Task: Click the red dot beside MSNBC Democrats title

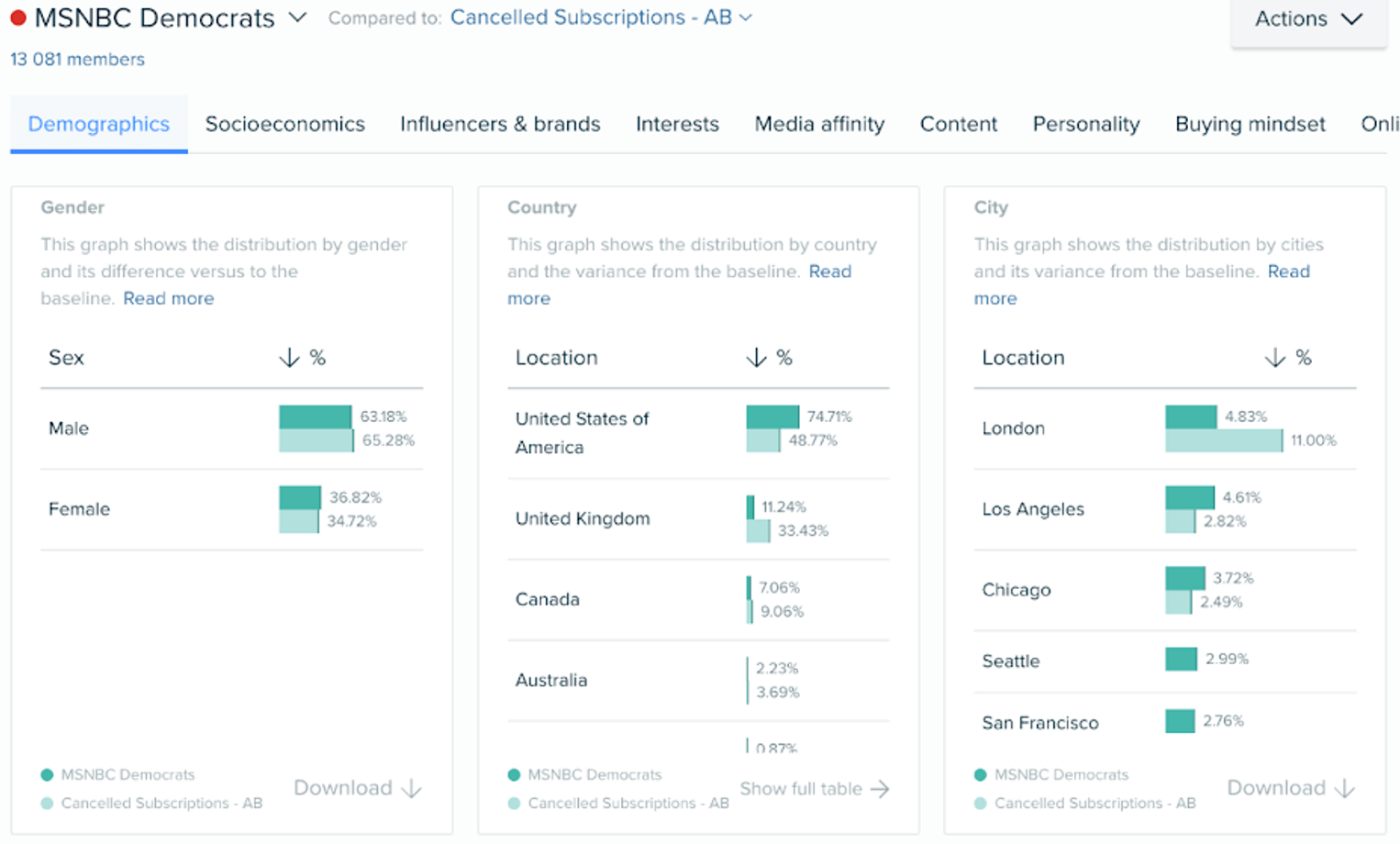Action: click(17, 17)
